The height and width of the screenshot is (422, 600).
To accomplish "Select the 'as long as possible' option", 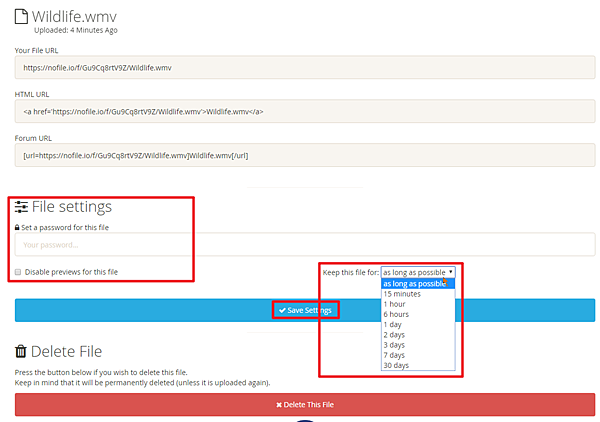I will [x=418, y=284].
